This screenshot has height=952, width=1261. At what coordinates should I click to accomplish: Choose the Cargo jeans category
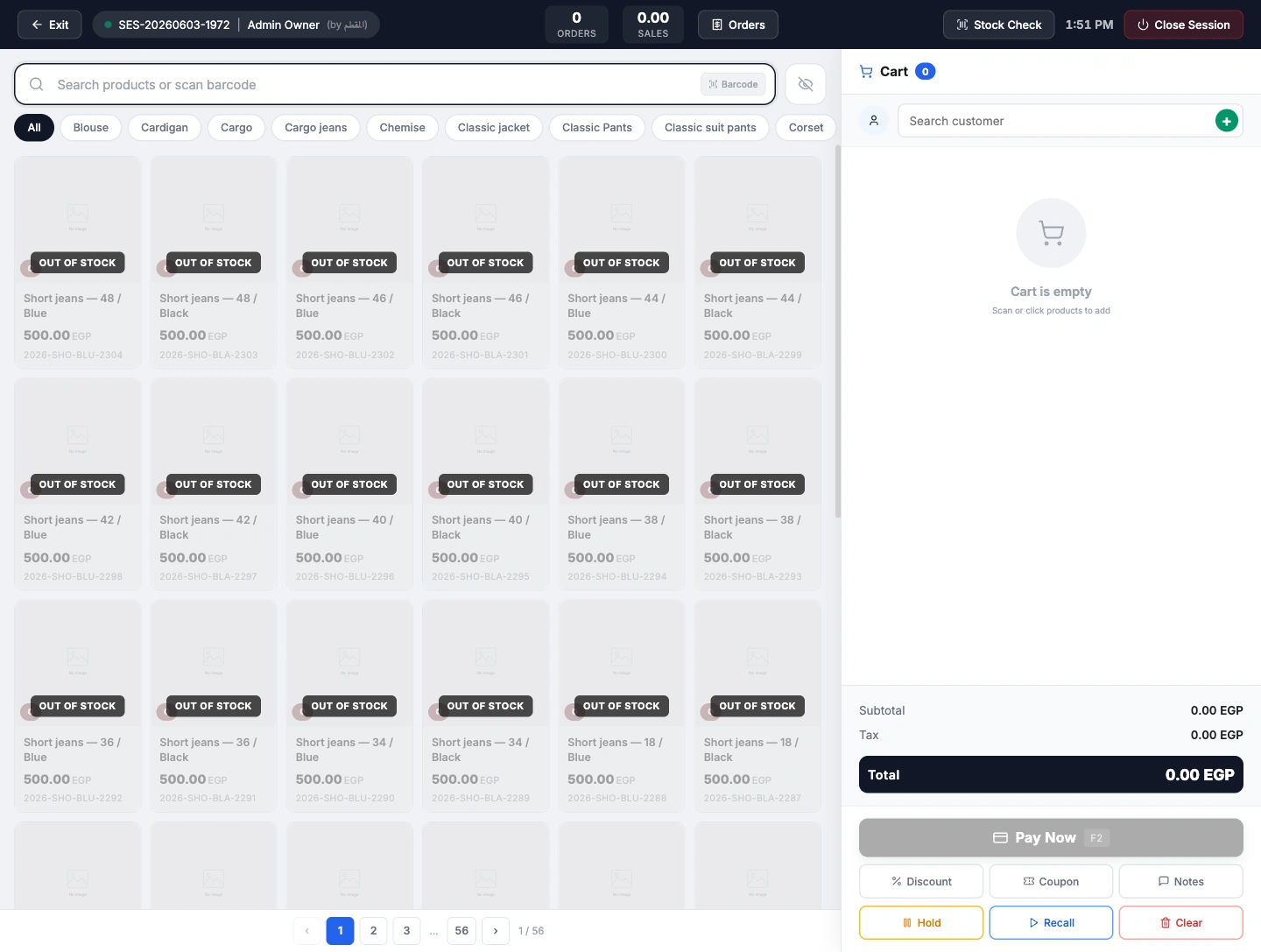[316, 127]
